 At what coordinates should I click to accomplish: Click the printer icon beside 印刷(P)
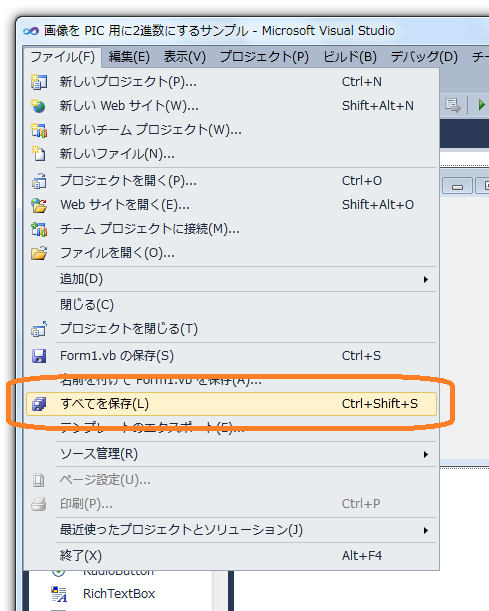tap(39, 504)
